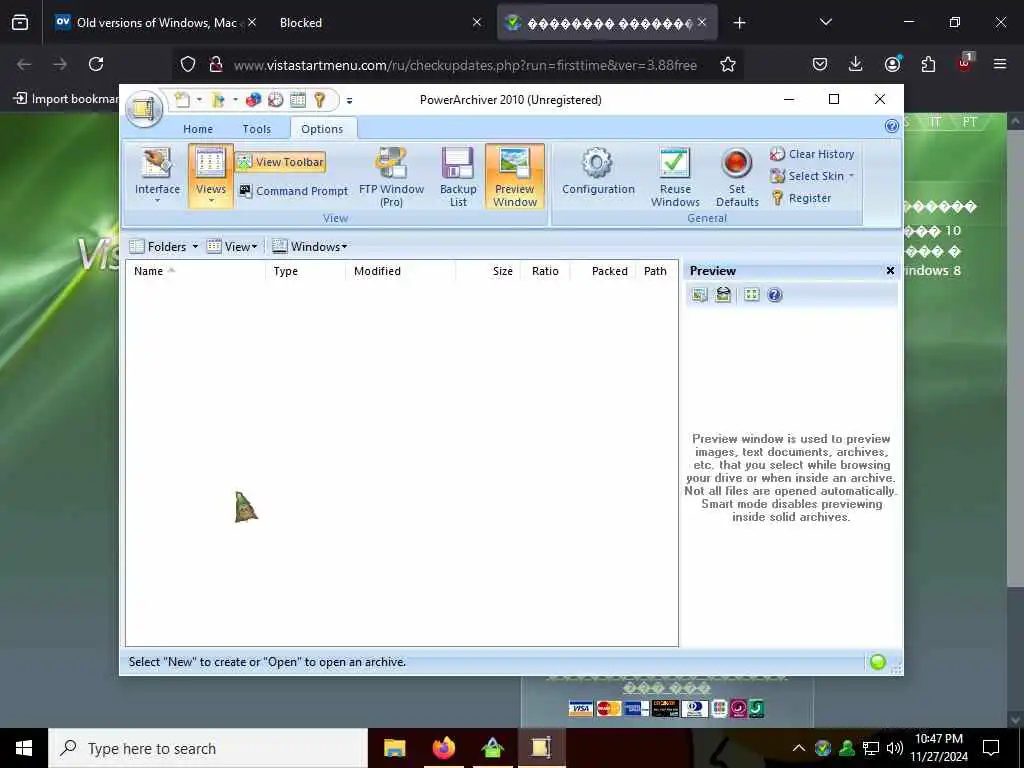
Task: Click the green status indicator in status bar
Action: tap(878, 662)
